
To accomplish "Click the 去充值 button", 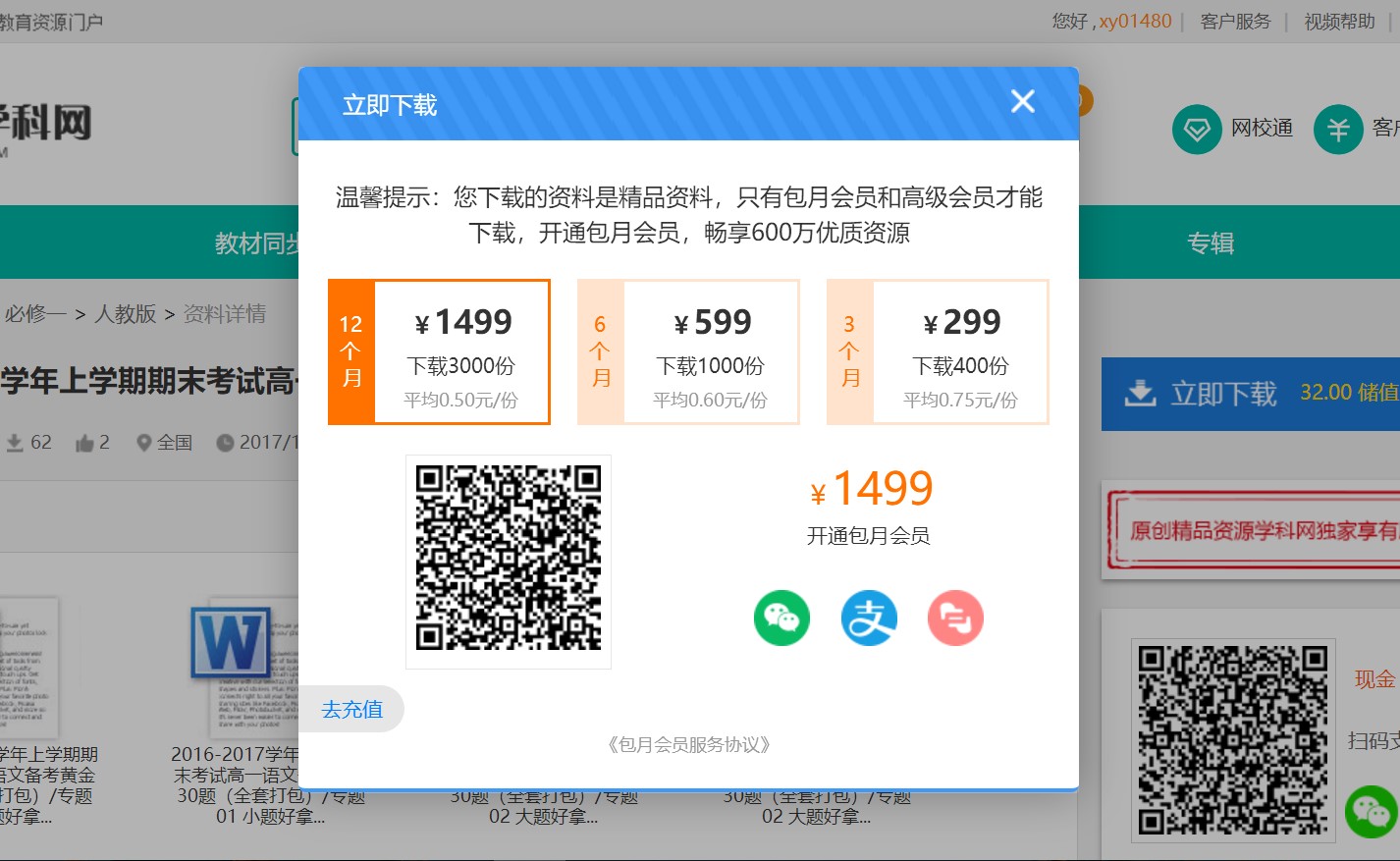I will click(351, 709).
